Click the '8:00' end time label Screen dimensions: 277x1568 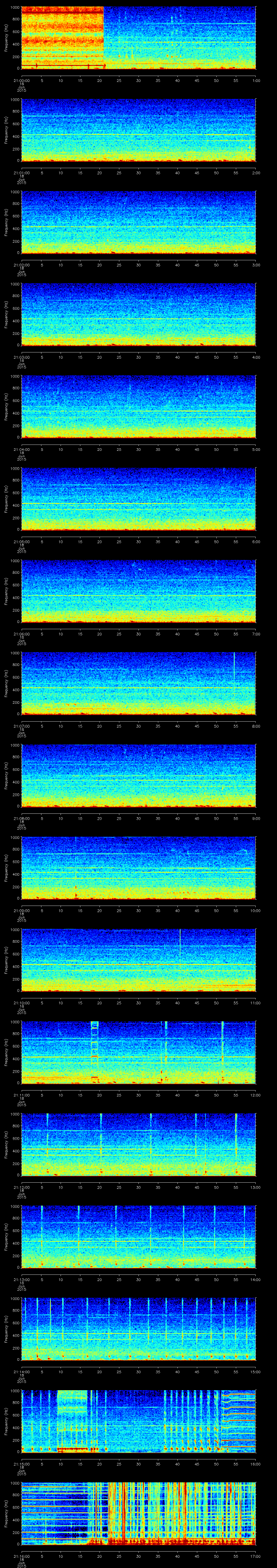tap(256, 726)
